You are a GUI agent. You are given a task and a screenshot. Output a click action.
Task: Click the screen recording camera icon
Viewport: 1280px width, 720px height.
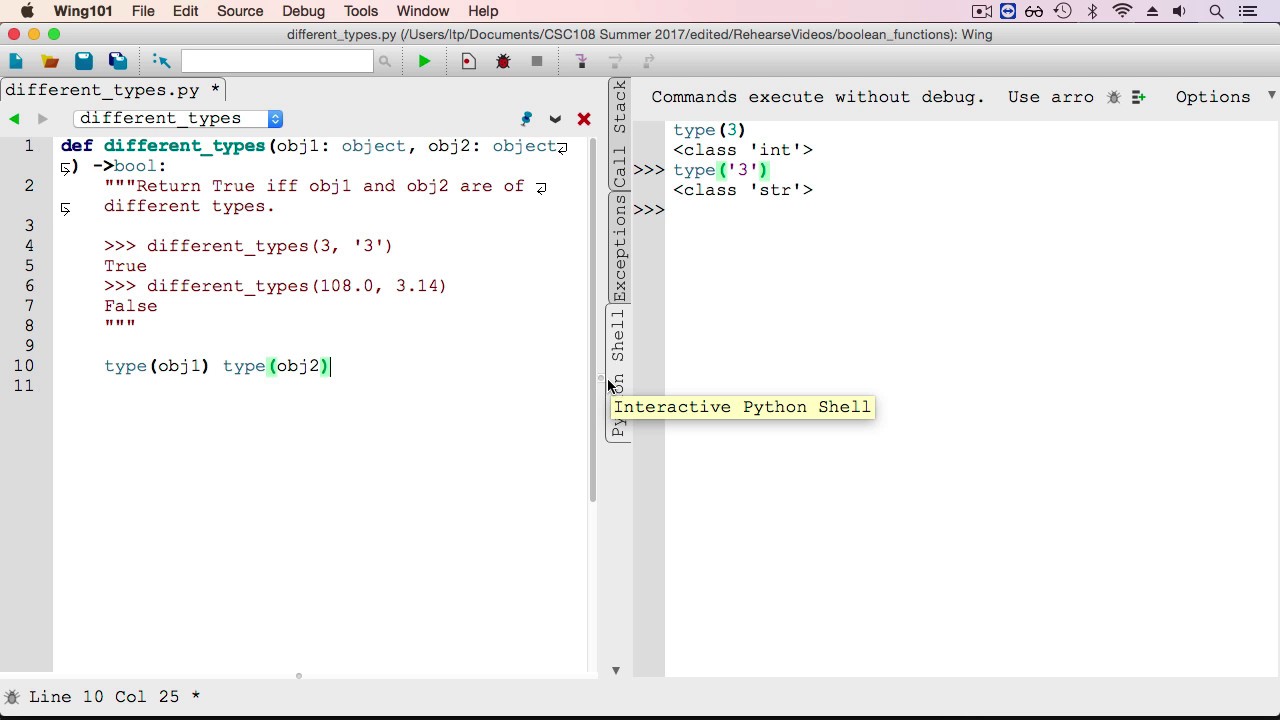coord(982,11)
